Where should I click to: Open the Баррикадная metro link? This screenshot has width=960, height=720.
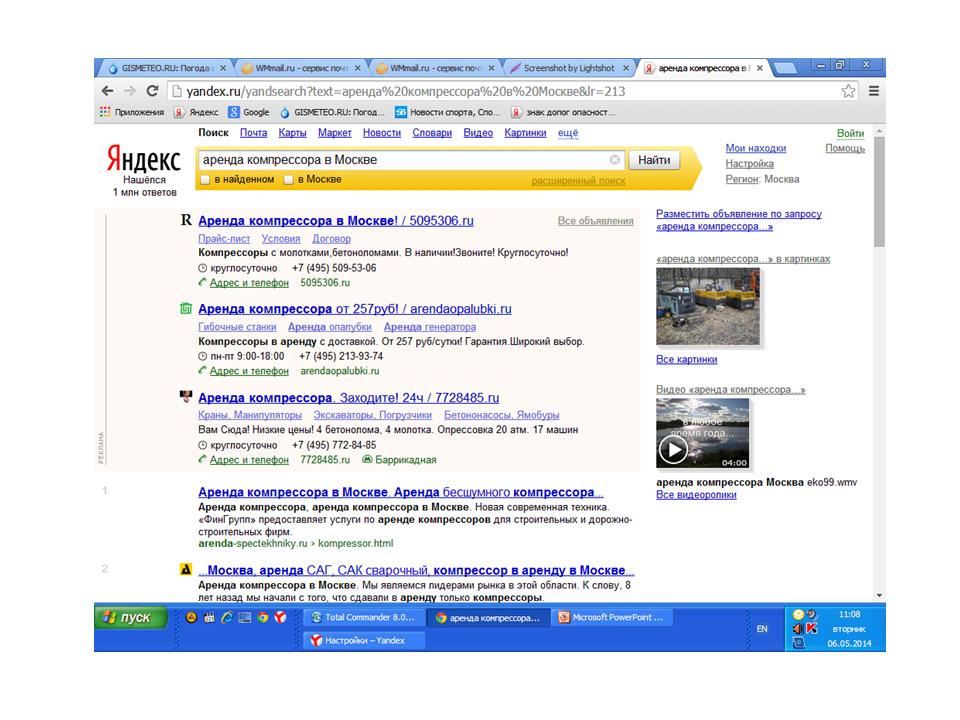(405, 460)
